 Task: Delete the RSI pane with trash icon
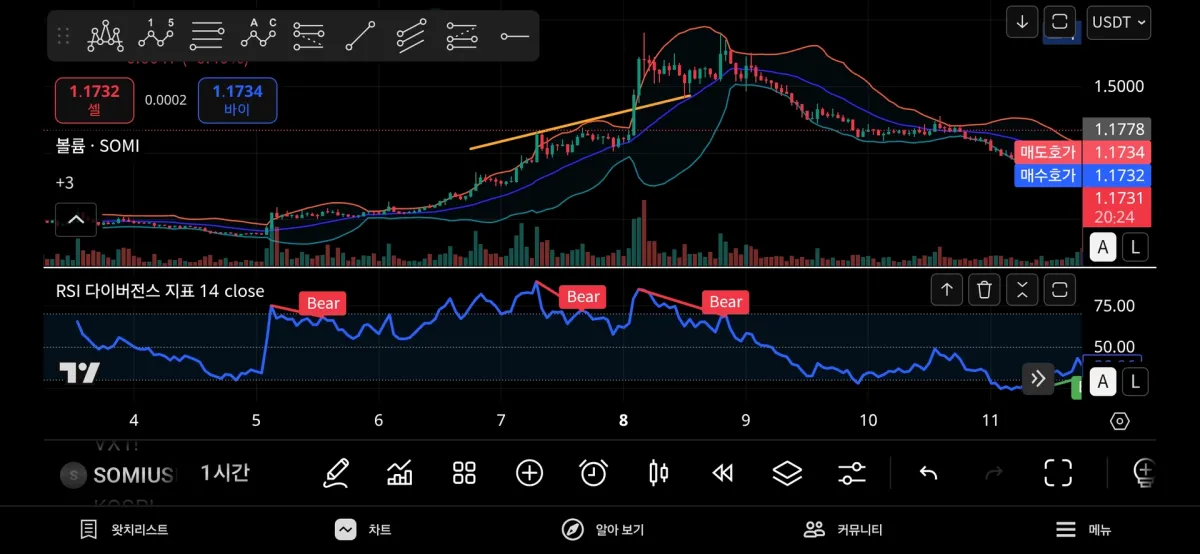985,290
